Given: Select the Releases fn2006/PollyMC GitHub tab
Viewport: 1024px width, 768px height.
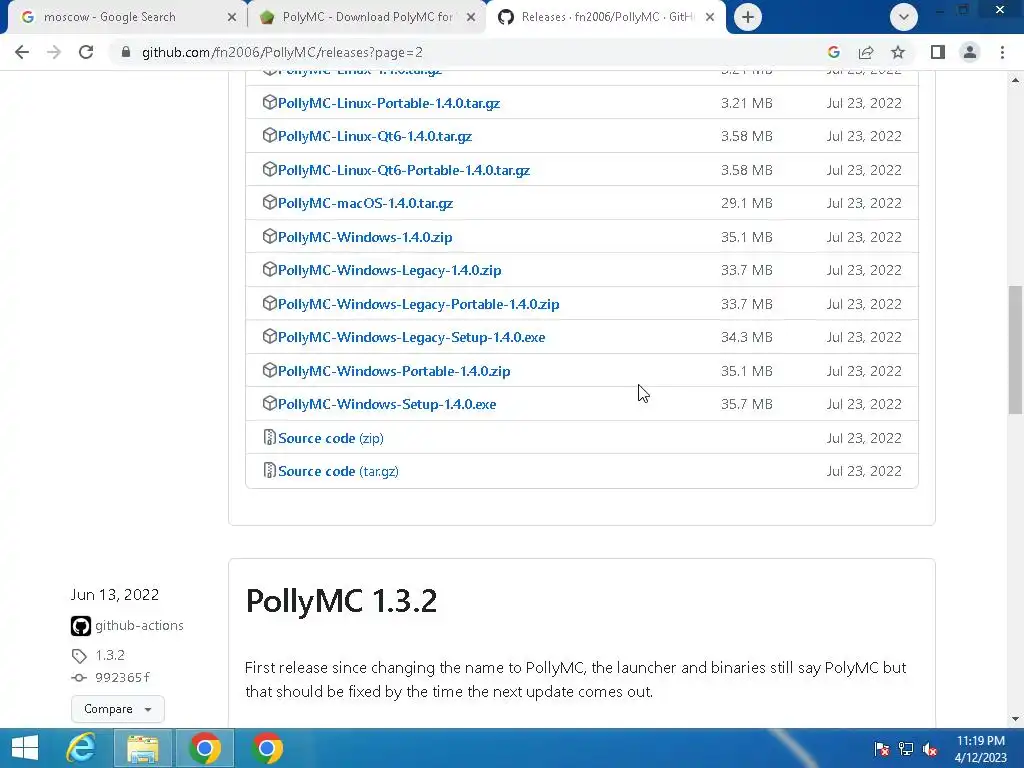Looking at the screenshot, I should click(x=604, y=17).
